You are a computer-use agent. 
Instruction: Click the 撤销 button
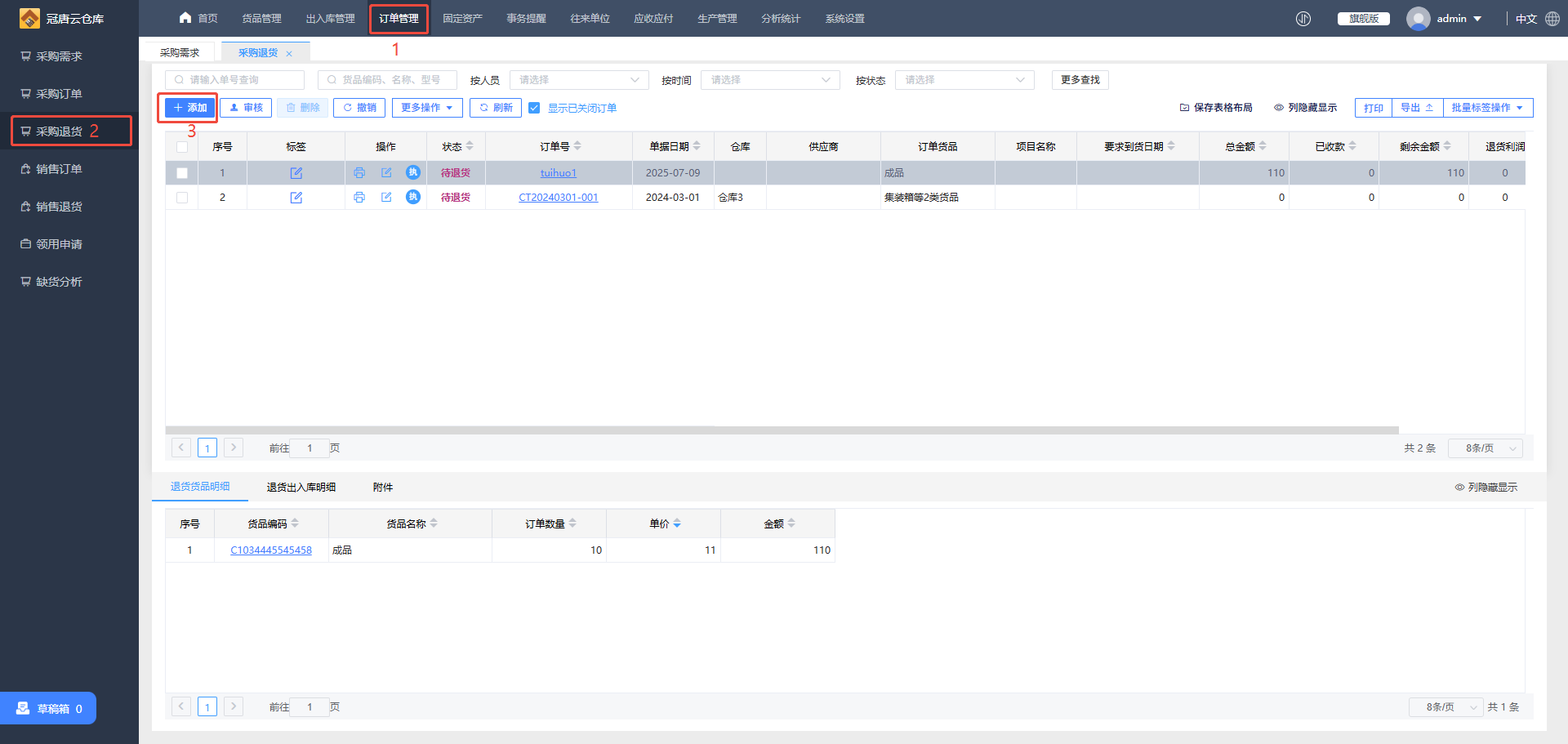359,108
